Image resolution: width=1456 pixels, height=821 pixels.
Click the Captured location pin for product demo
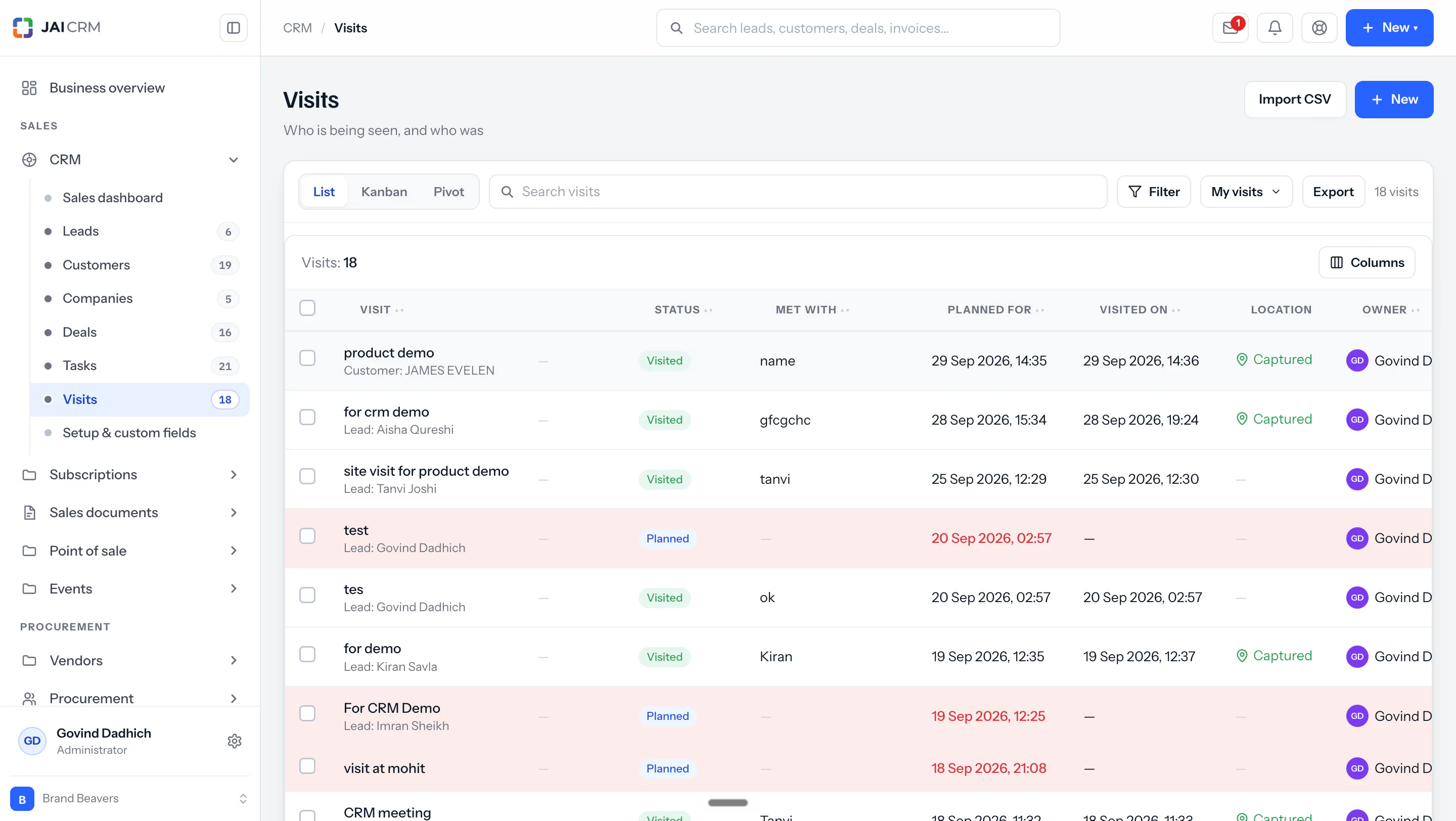pyautogui.click(x=1242, y=359)
